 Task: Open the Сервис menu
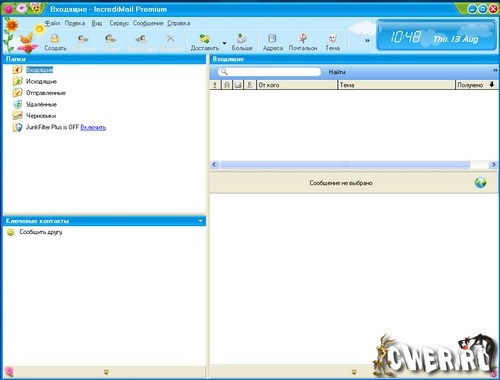[x=119, y=23]
